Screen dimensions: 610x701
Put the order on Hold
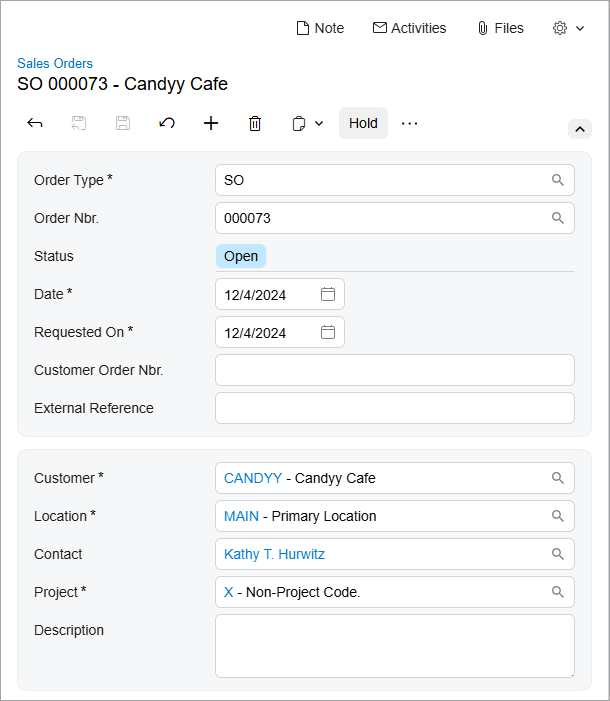(363, 123)
